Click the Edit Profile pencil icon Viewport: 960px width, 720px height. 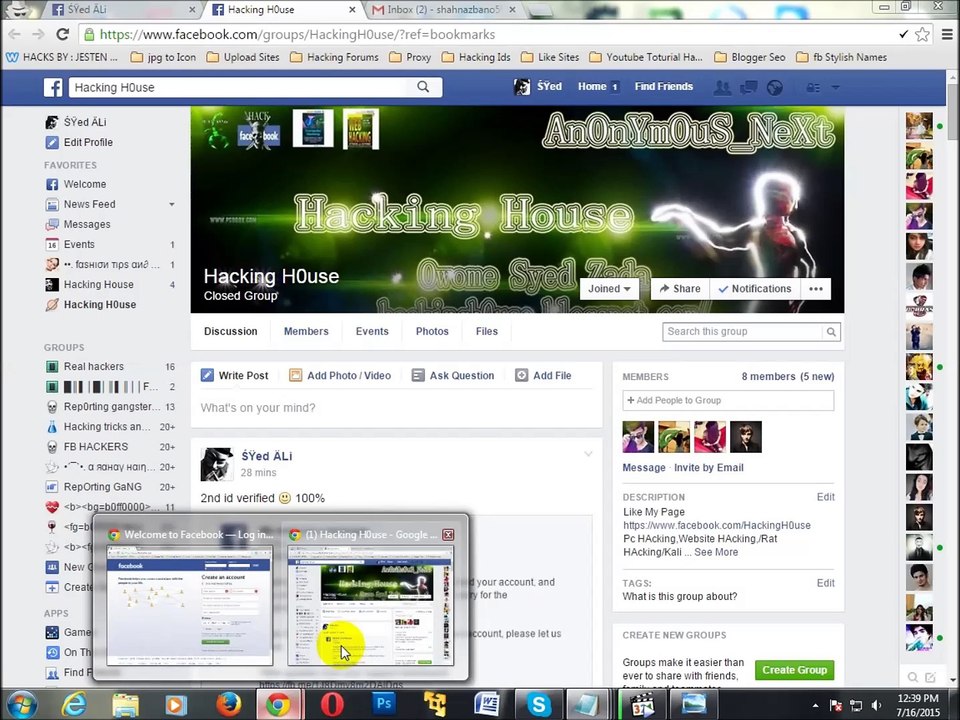52,142
